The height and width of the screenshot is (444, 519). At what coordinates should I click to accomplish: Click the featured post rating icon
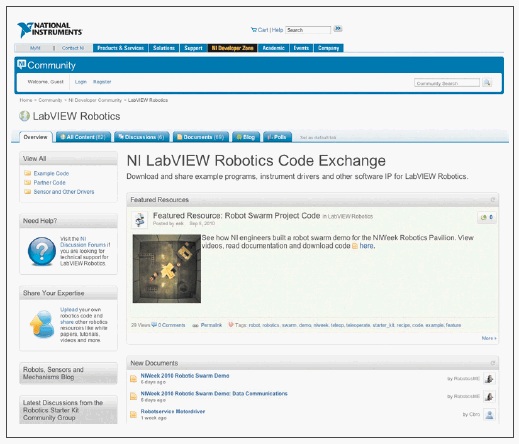click(x=486, y=217)
